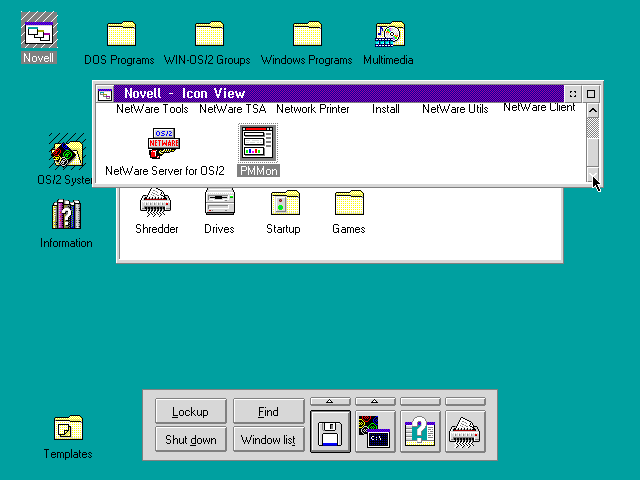The height and width of the screenshot is (480, 640).
Task: Open the Templates folder
Action: (69, 428)
